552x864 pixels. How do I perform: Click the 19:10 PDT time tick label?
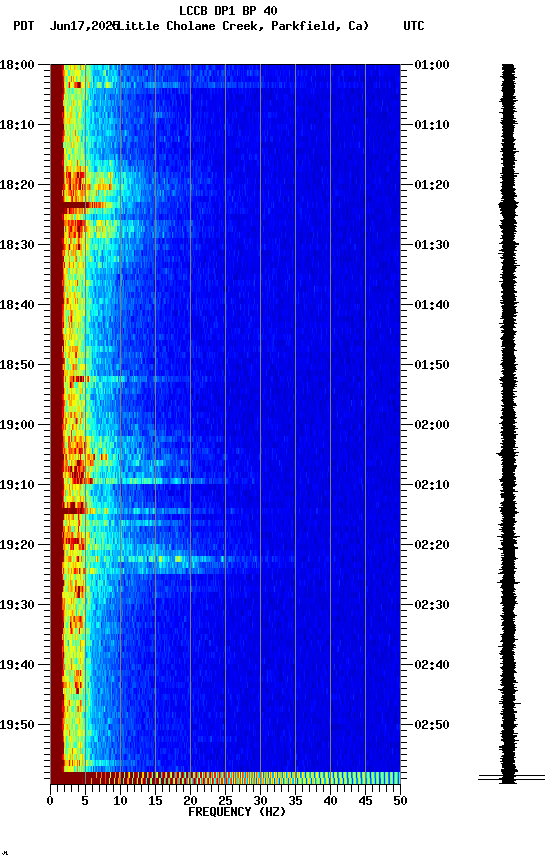[17, 485]
